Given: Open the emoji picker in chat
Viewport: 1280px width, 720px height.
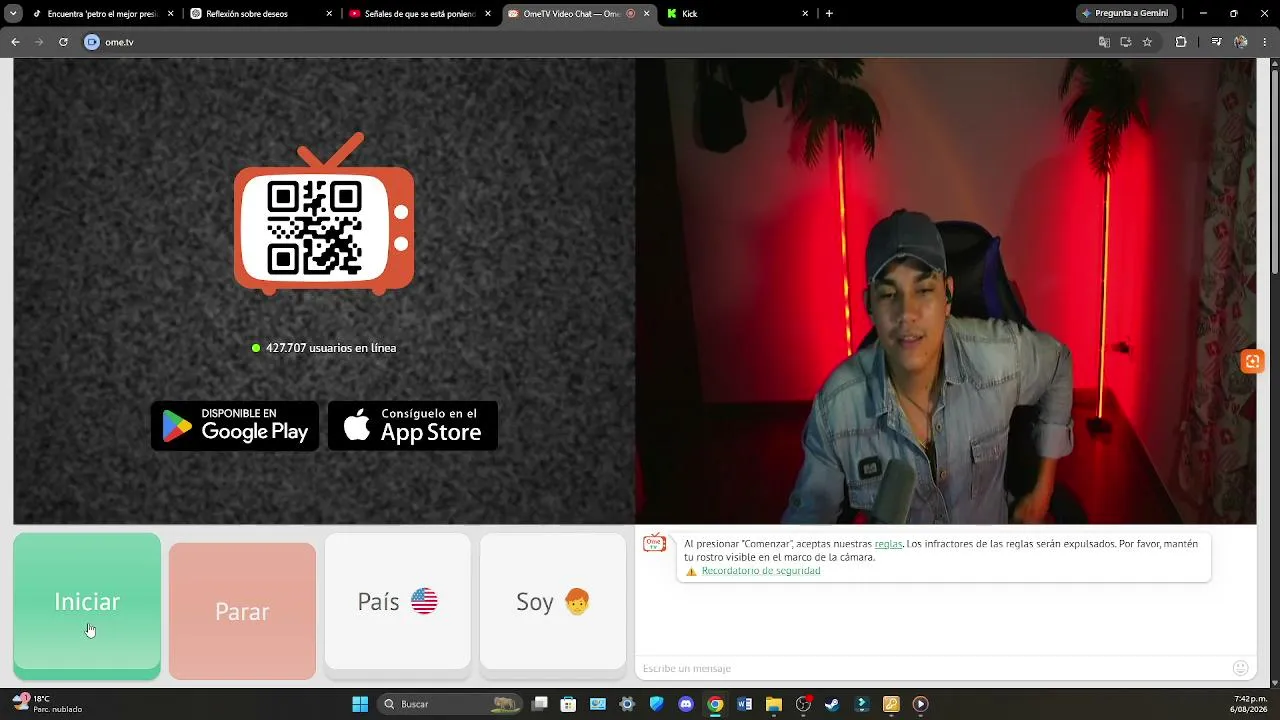Looking at the screenshot, I should point(1241,668).
